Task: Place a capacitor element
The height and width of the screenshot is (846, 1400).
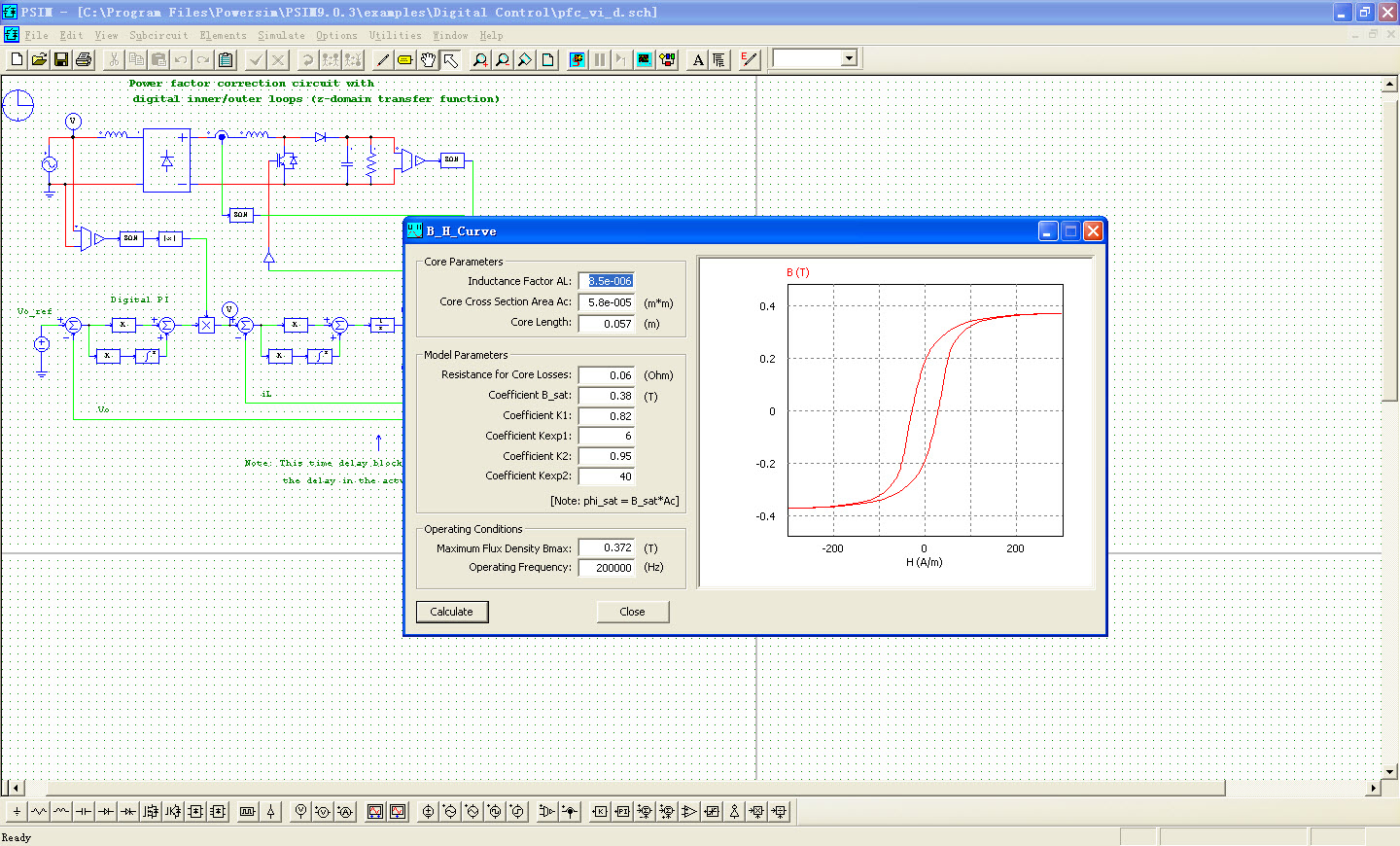Action: [84, 811]
